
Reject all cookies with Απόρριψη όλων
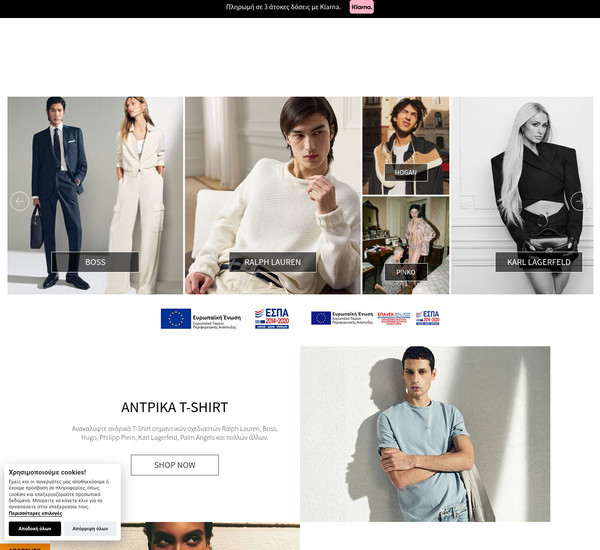coord(90,529)
